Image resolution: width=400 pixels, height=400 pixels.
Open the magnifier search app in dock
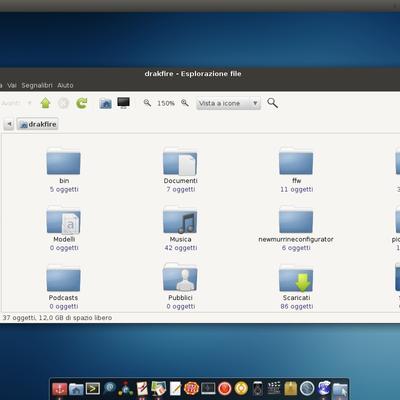109,388
